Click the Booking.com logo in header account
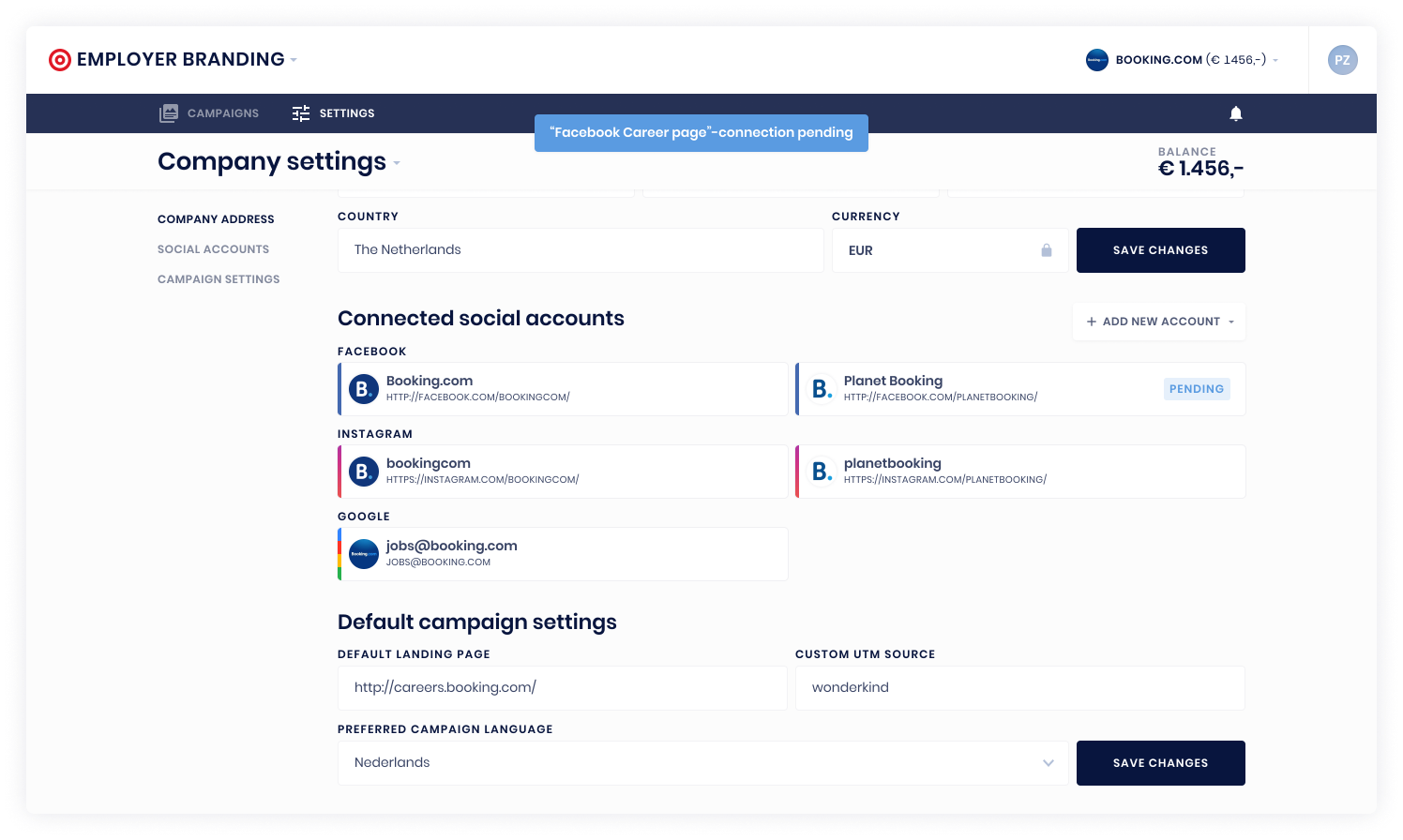 tap(1097, 60)
